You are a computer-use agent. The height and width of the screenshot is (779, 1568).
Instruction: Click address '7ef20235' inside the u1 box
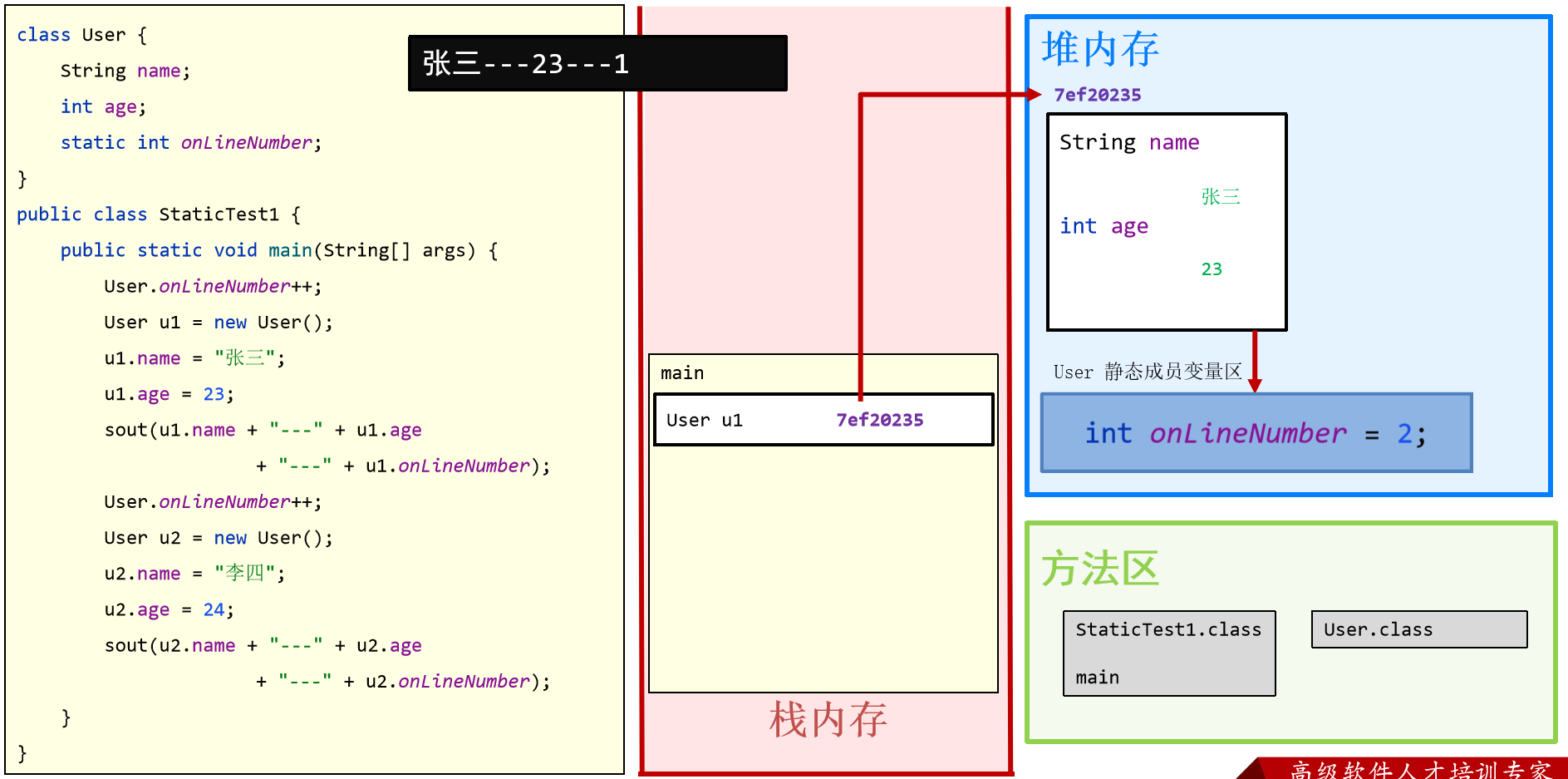(x=880, y=420)
